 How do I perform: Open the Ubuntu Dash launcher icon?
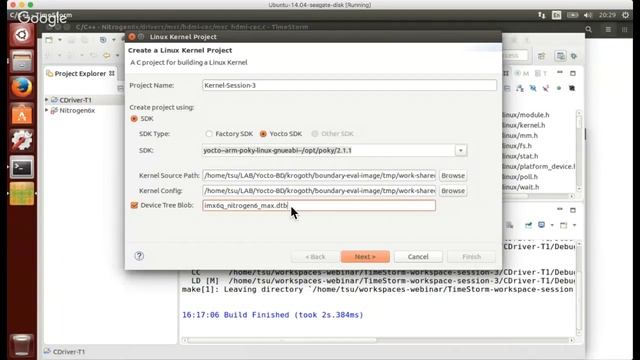(x=22, y=35)
